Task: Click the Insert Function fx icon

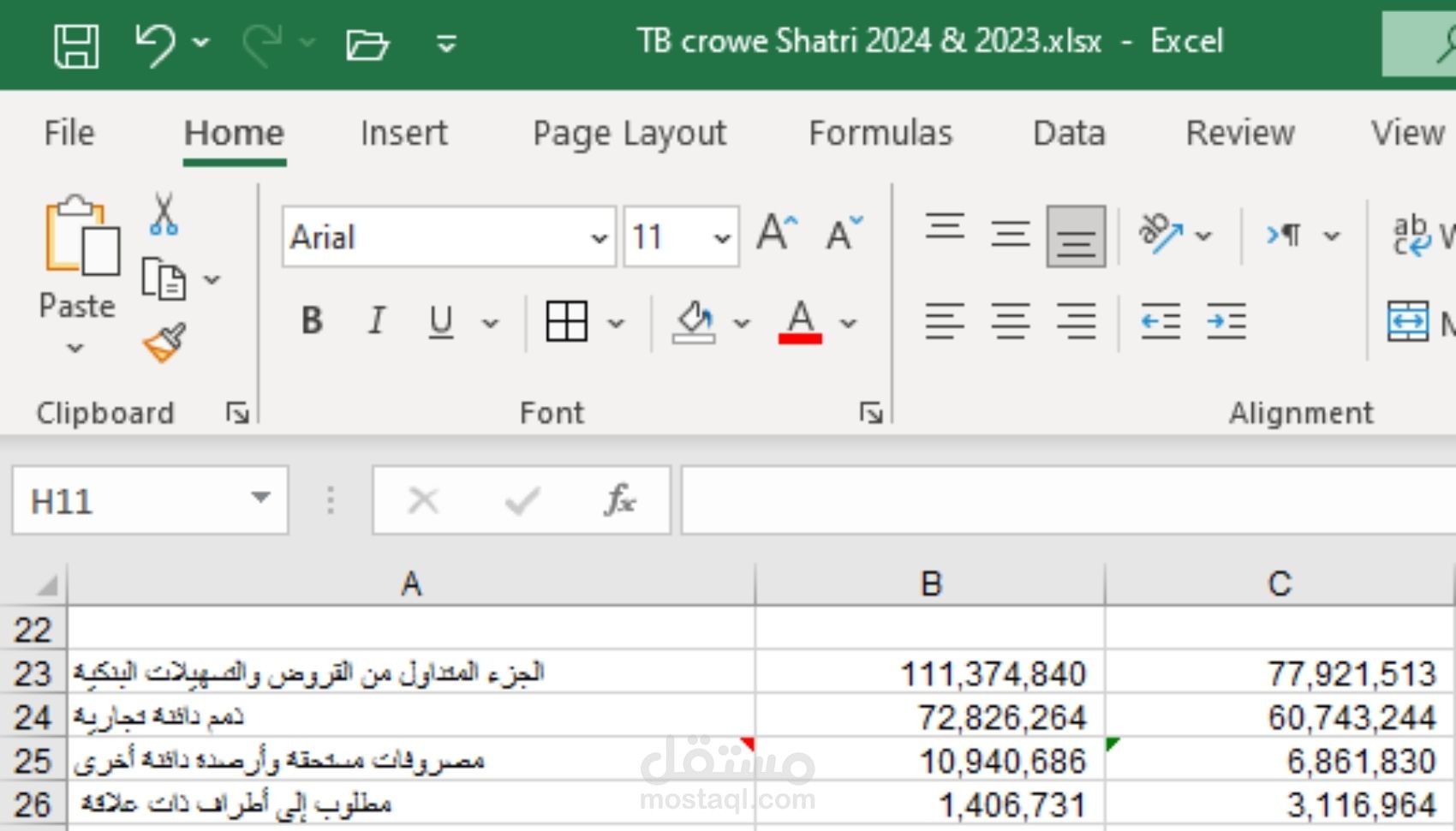Action: coord(619,499)
